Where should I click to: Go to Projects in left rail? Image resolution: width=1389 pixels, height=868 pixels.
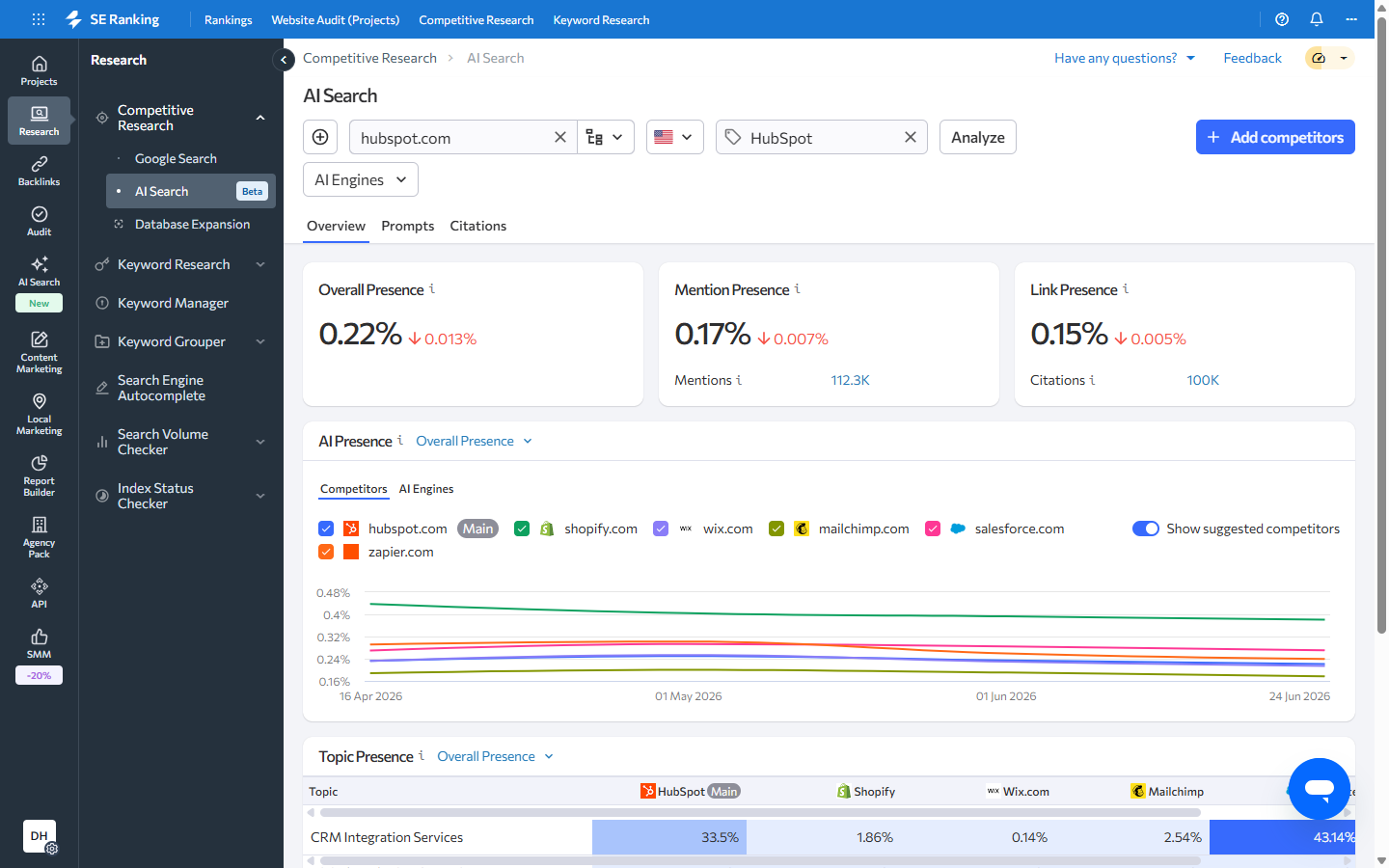[x=39, y=70]
